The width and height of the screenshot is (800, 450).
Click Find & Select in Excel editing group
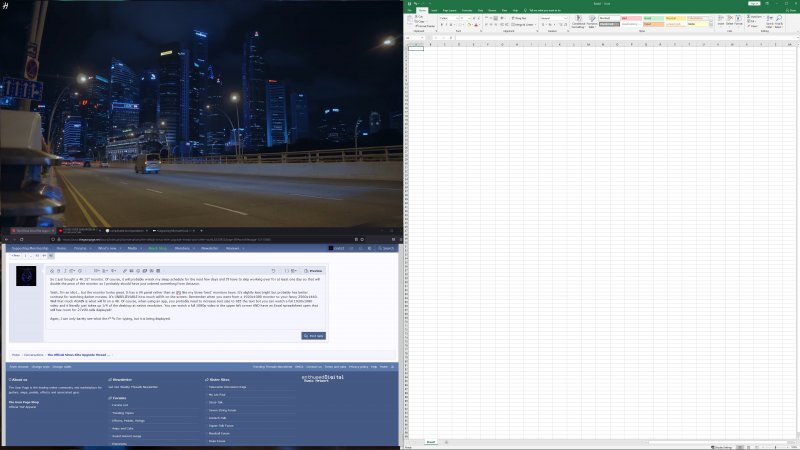coord(779,21)
